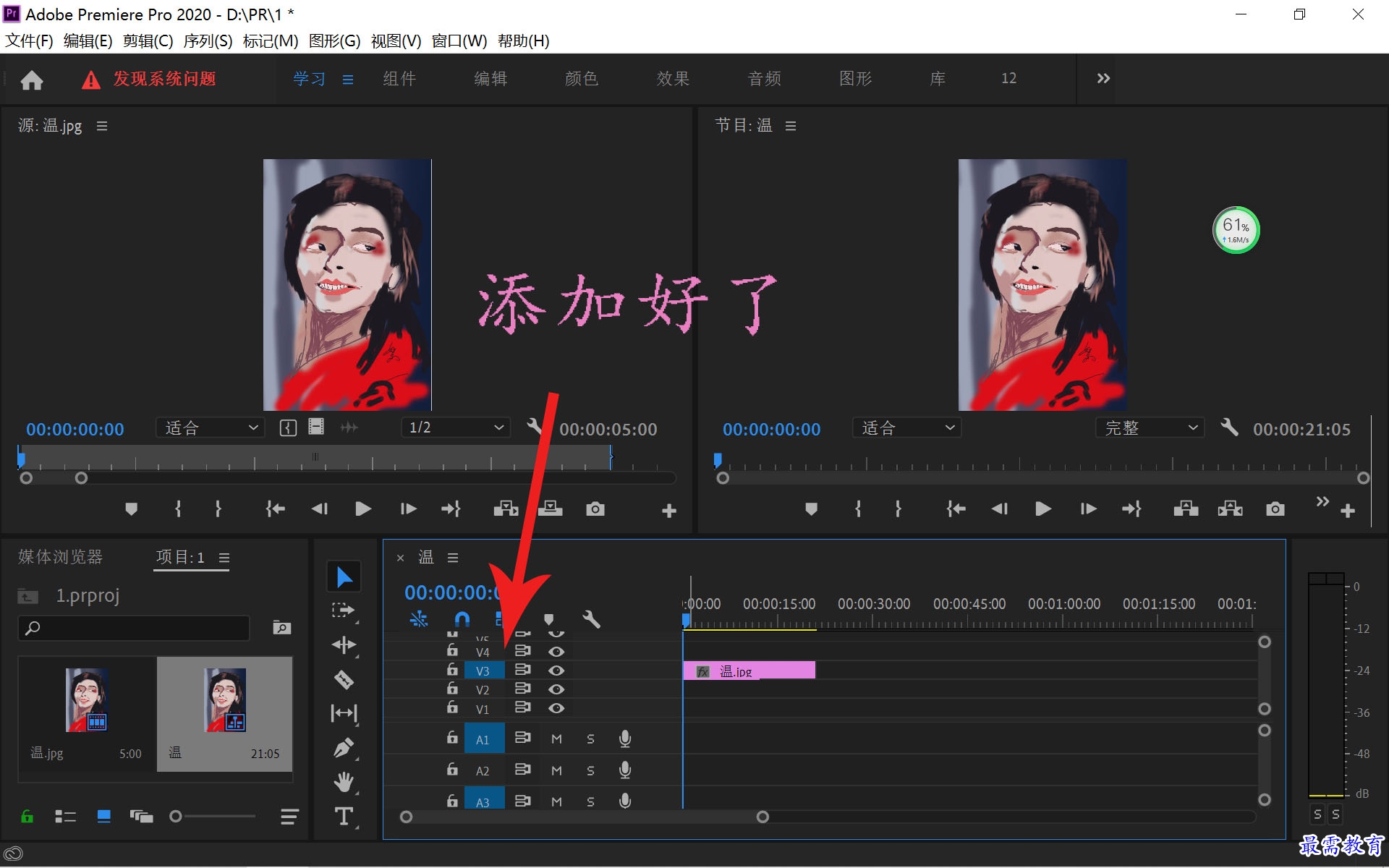Open Timeline display settings wrench
Image resolution: width=1389 pixels, height=868 pixels.
coord(592,619)
